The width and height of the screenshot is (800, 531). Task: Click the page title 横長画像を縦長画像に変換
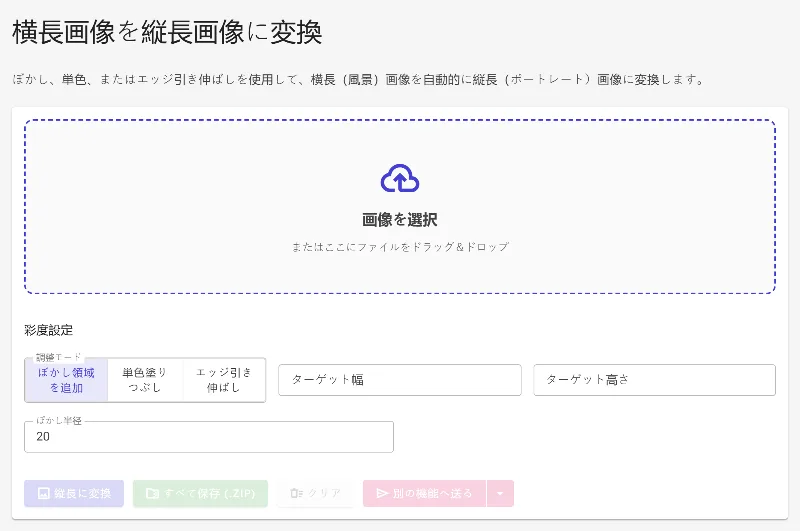point(167,32)
